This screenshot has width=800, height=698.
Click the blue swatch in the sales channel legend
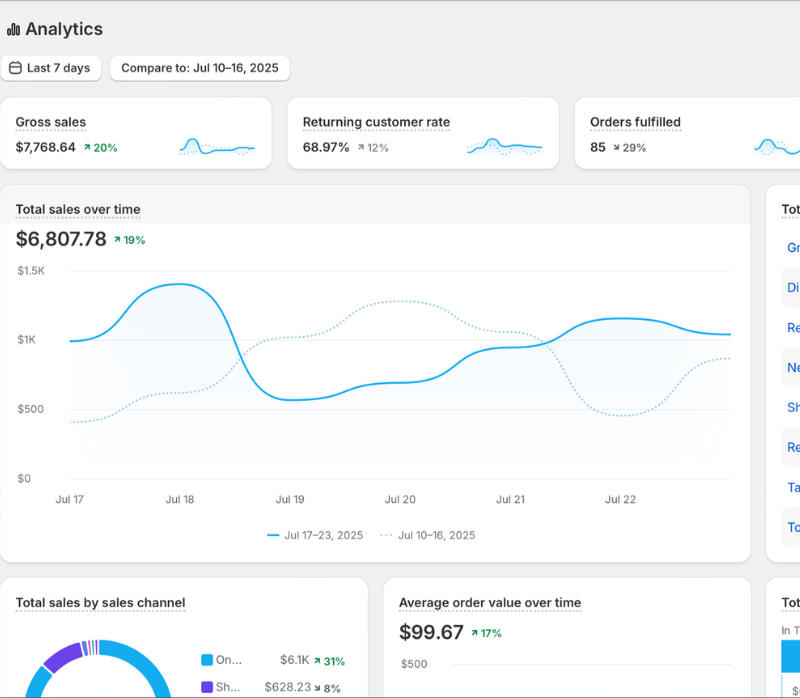click(x=207, y=660)
